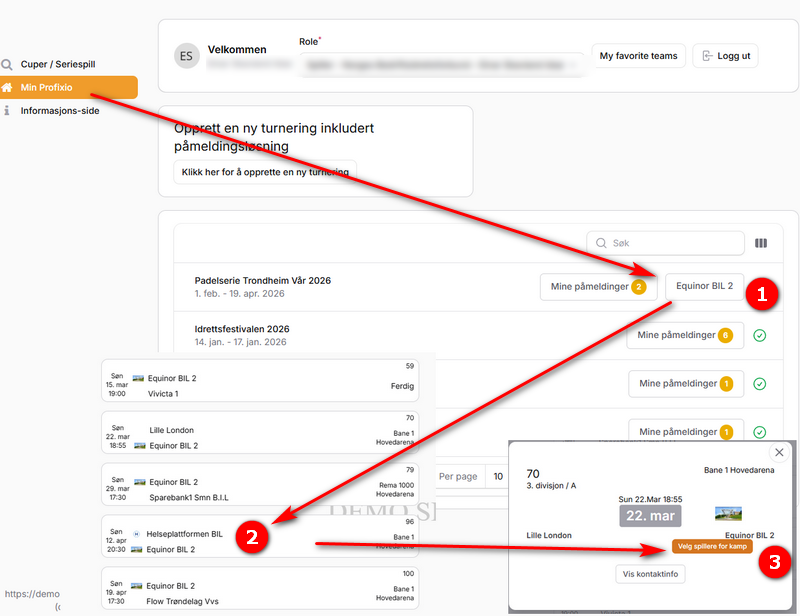Focus the Søk search field
Viewport: 800px width, 616px height.
pos(665,243)
